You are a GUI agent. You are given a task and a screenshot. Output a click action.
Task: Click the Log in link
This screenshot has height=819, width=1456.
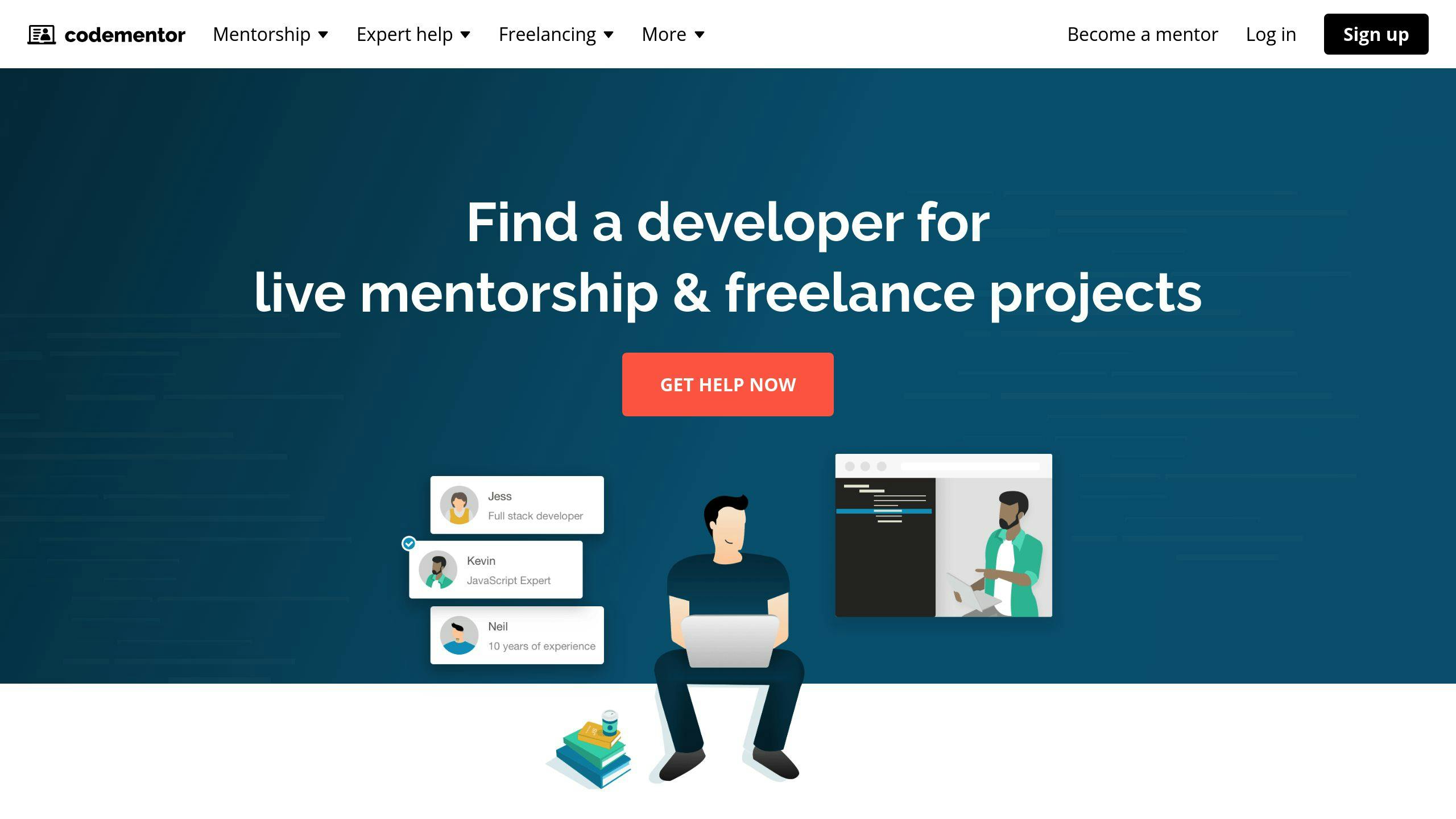1271,33
